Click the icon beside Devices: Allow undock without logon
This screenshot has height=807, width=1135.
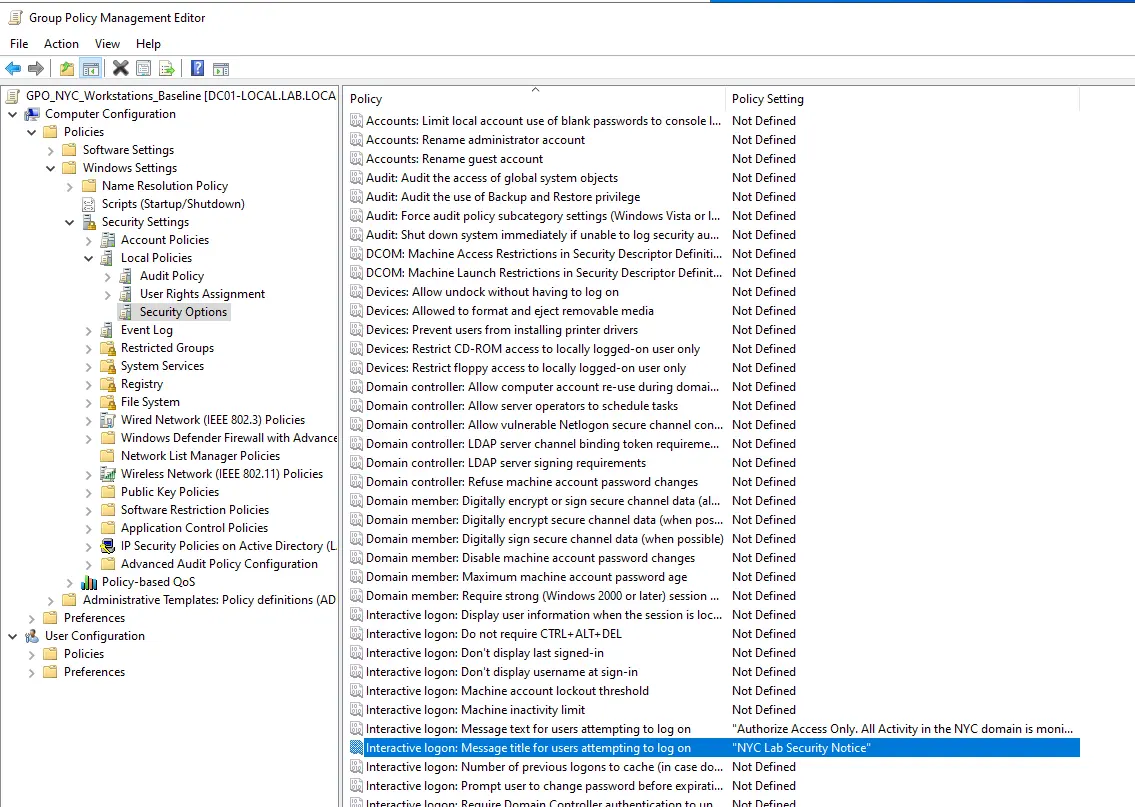tap(356, 292)
